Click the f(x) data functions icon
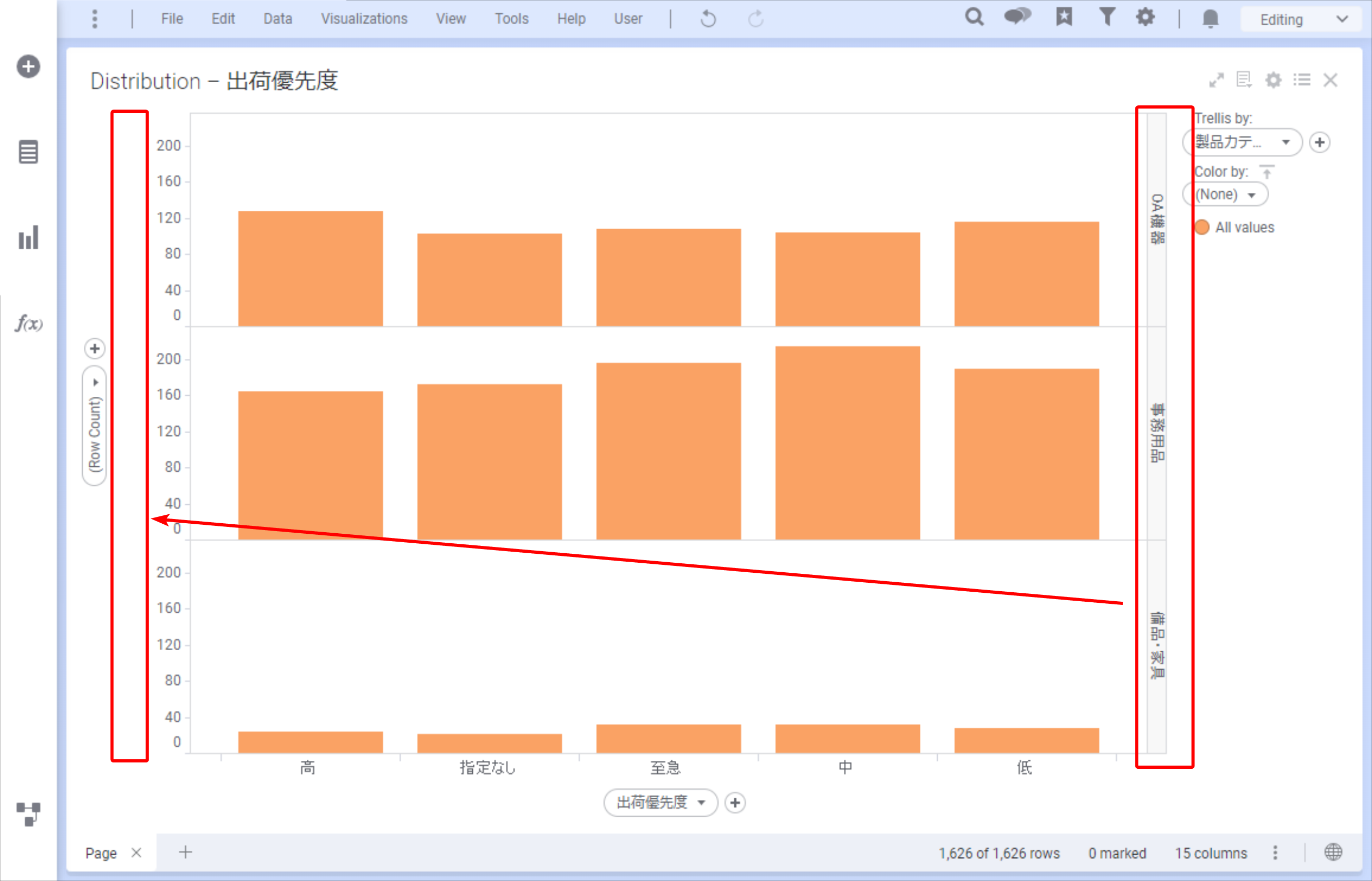This screenshot has height=881, width=1372. pyautogui.click(x=28, y=324)
